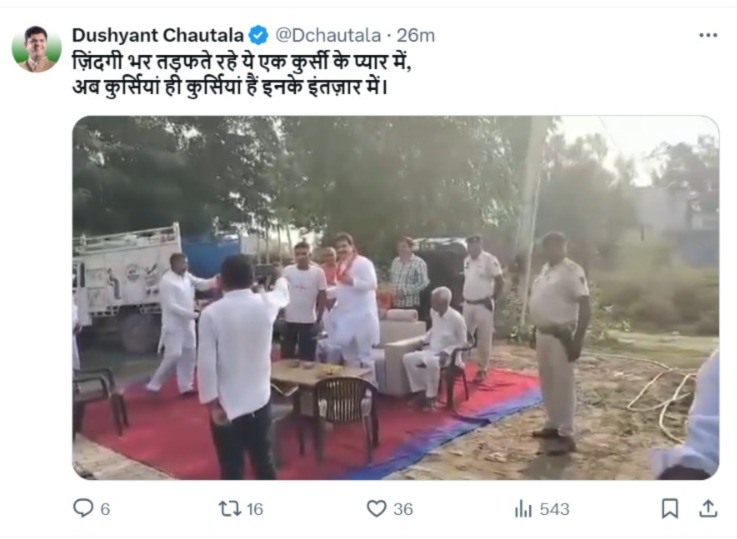Open the three-dot more options menu
This screenshot has width=737, height=539.
tap(708, 35)
